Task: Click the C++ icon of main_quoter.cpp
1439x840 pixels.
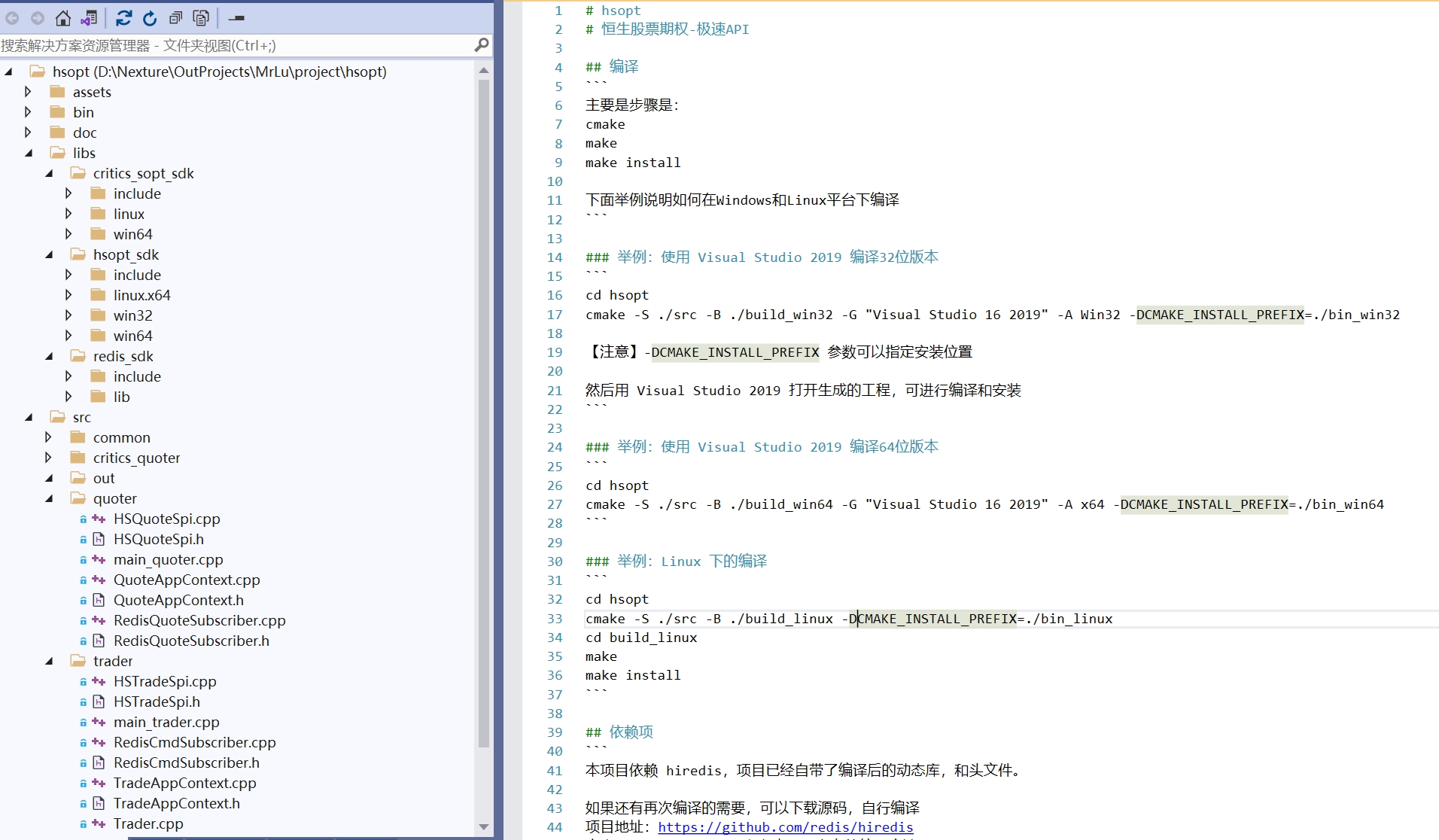Action: [x=99, y=559]
